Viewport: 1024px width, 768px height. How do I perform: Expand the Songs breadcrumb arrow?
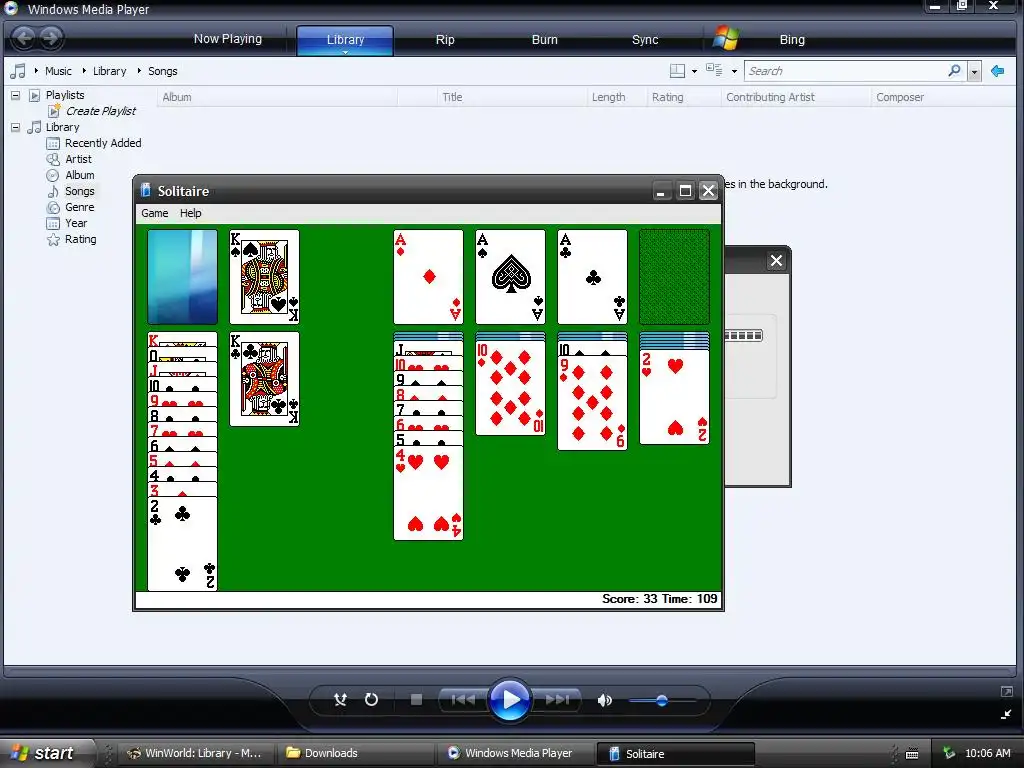[139, 71]
